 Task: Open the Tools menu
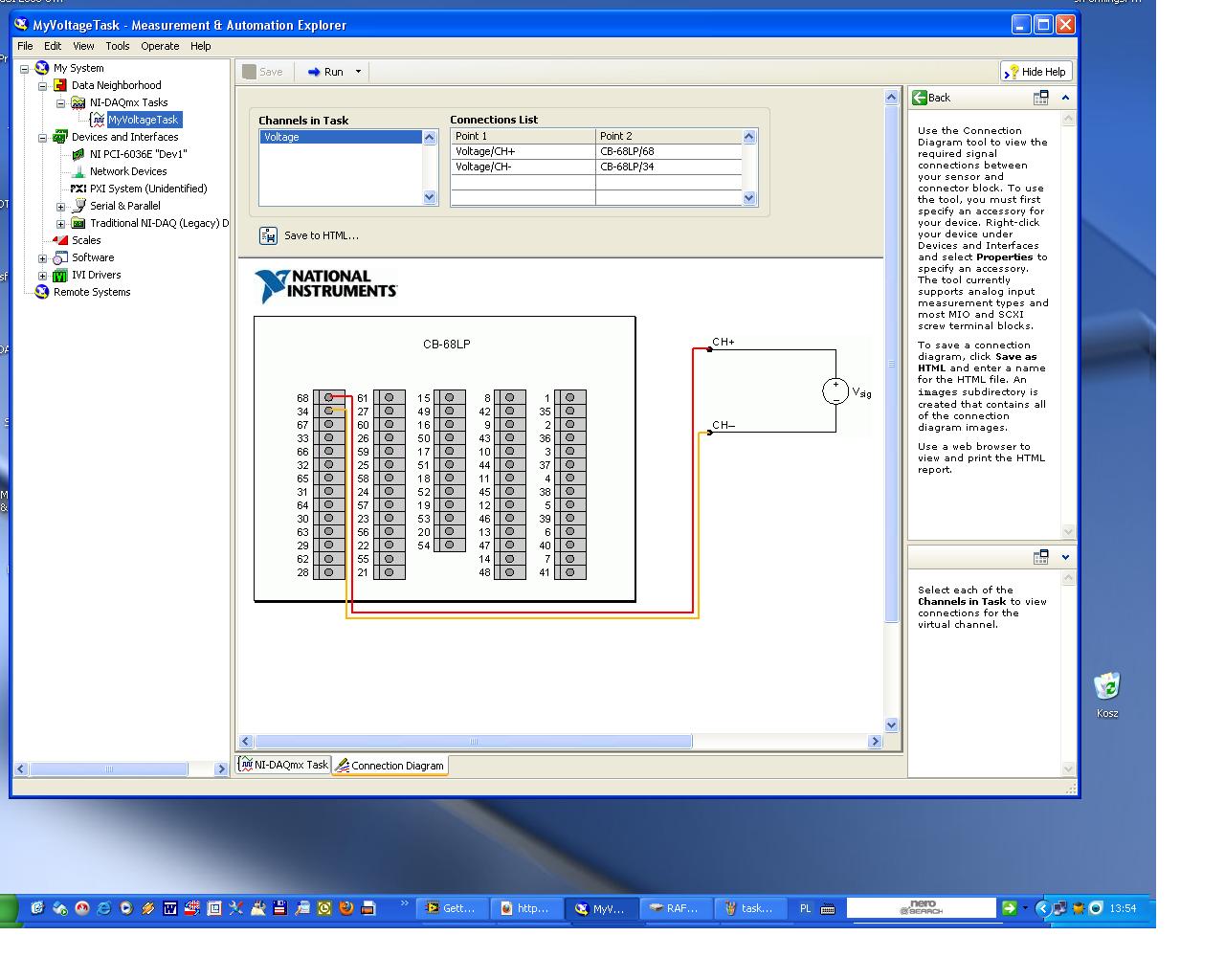point(117,46)
